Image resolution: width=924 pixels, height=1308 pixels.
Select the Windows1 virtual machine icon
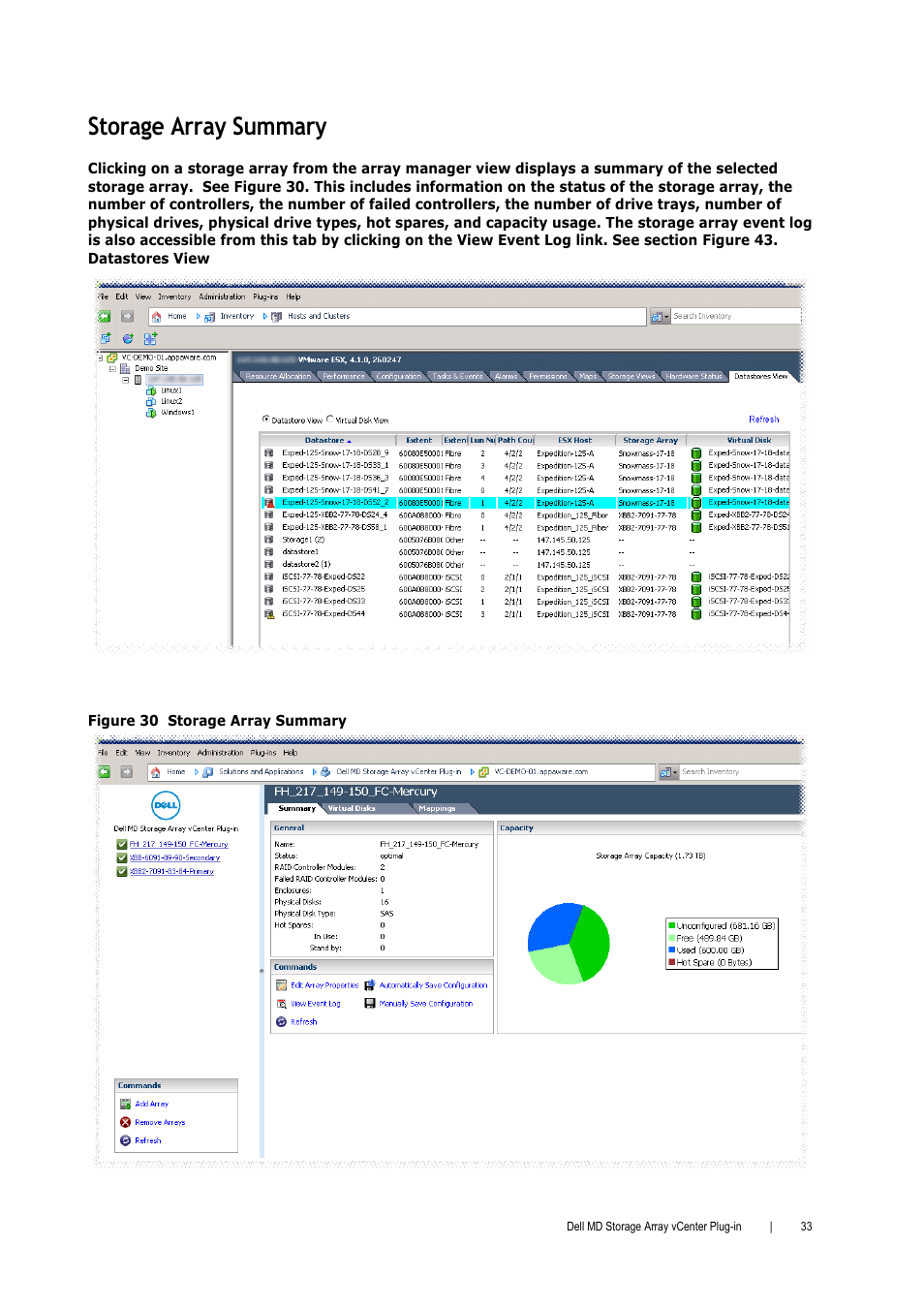(x=151, y=413)
